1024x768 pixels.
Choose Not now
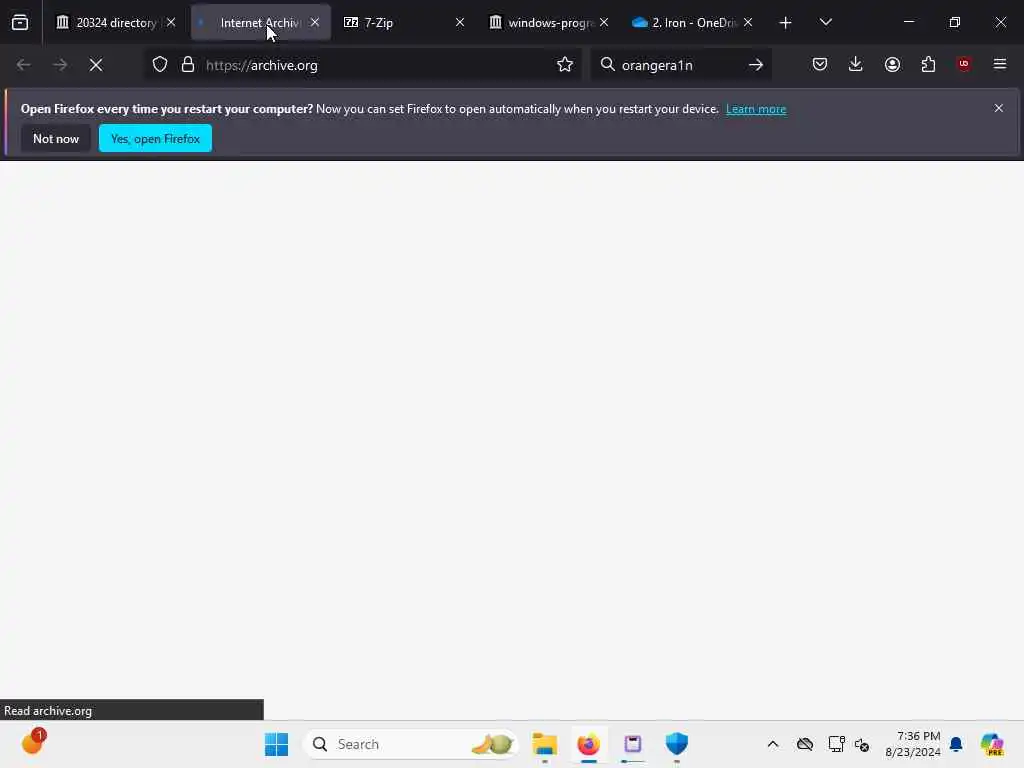pyautogui.click(x=56, y=138)
